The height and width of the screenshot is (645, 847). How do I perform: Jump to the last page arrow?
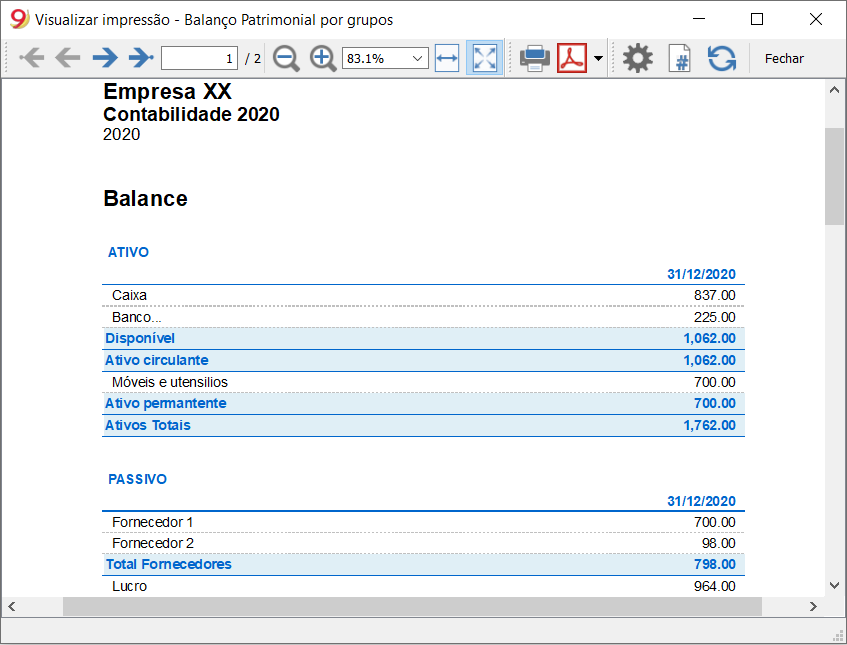[141, 58]
